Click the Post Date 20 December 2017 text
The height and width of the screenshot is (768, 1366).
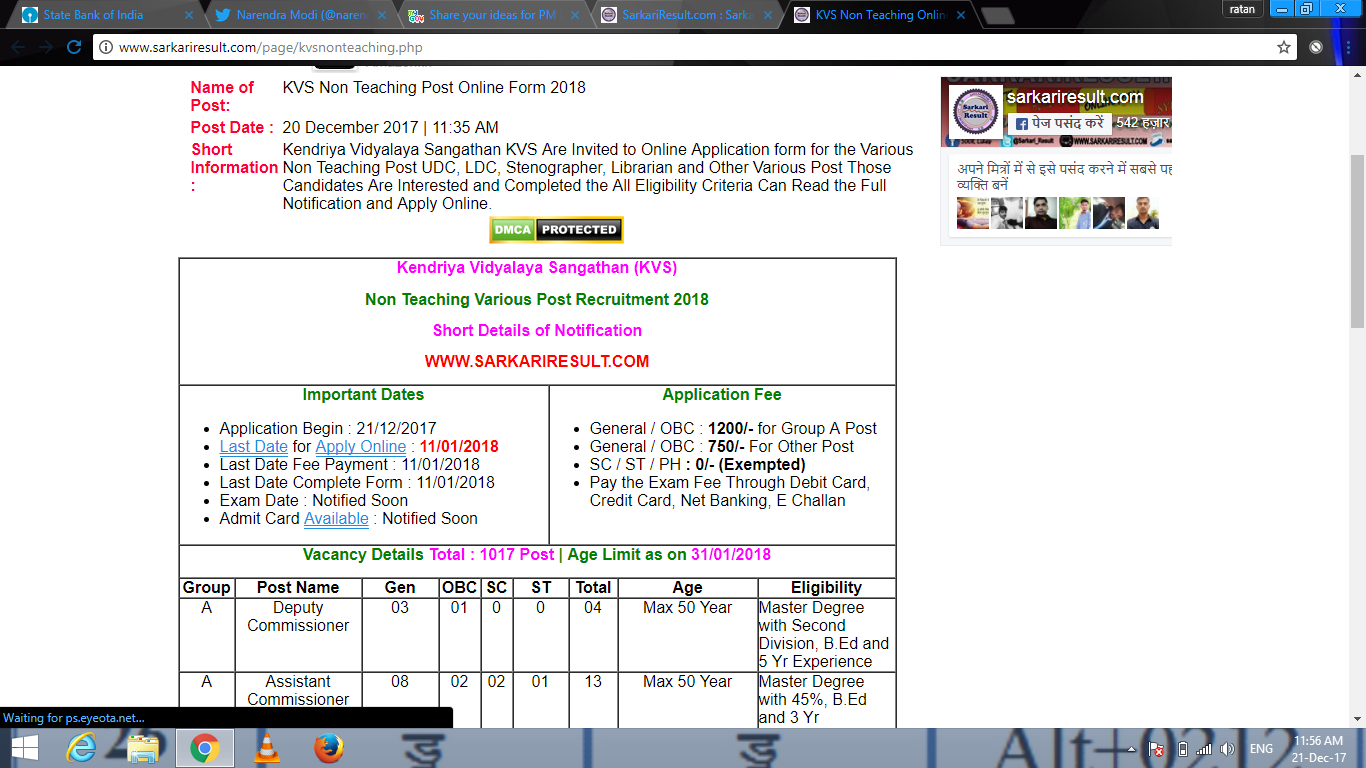[390, 127]
